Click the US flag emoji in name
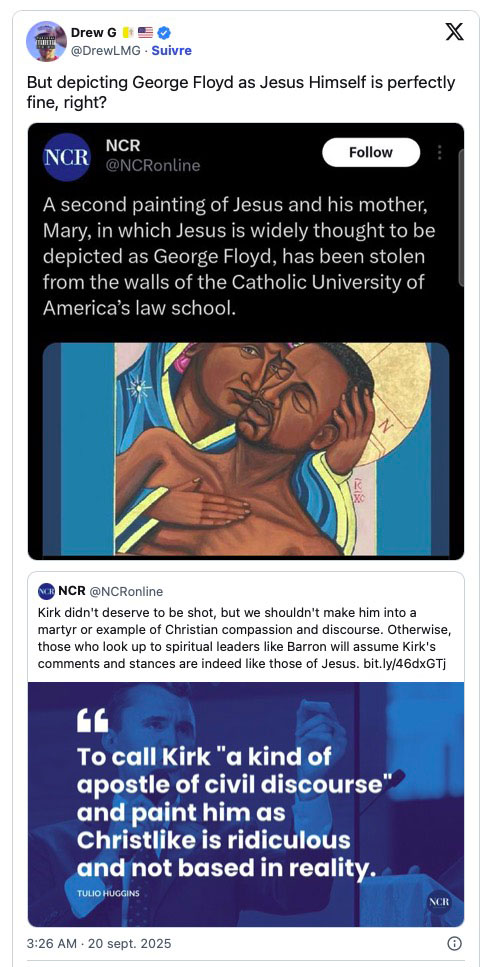The width and height of the screenshot is (489, 967). pos(145,33)
